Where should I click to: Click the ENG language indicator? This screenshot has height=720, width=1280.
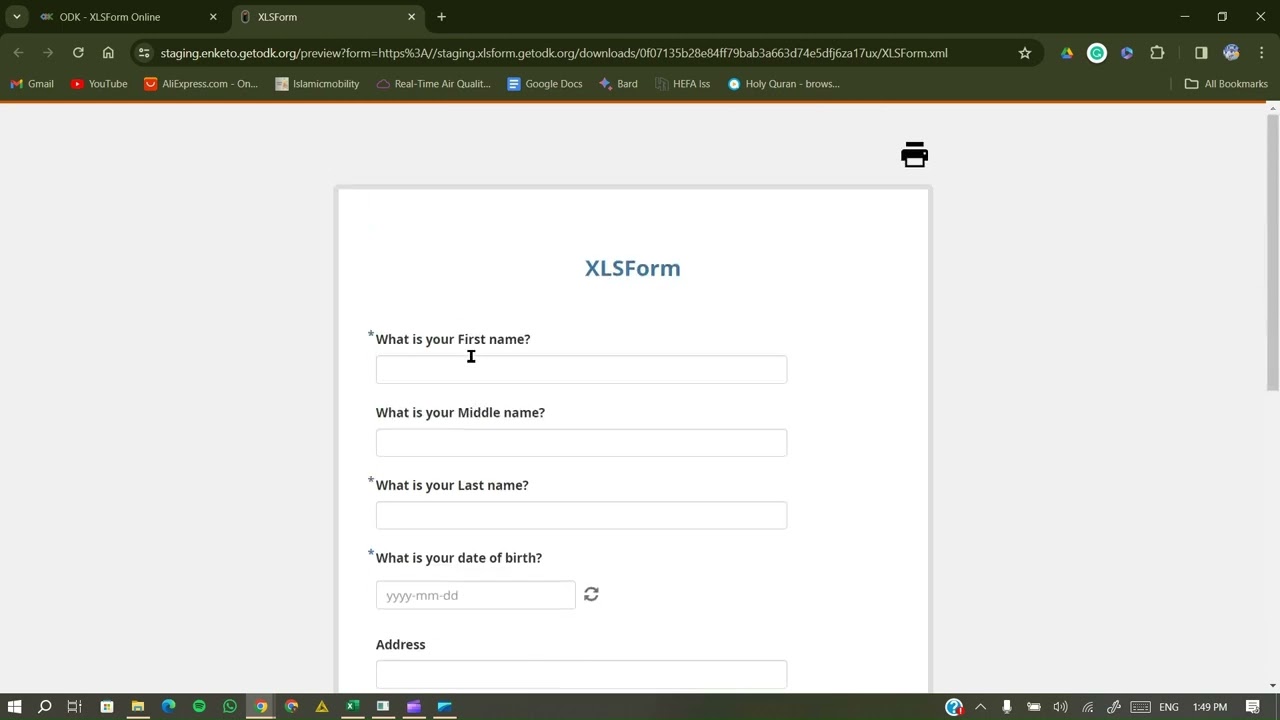pos(1168,707)
